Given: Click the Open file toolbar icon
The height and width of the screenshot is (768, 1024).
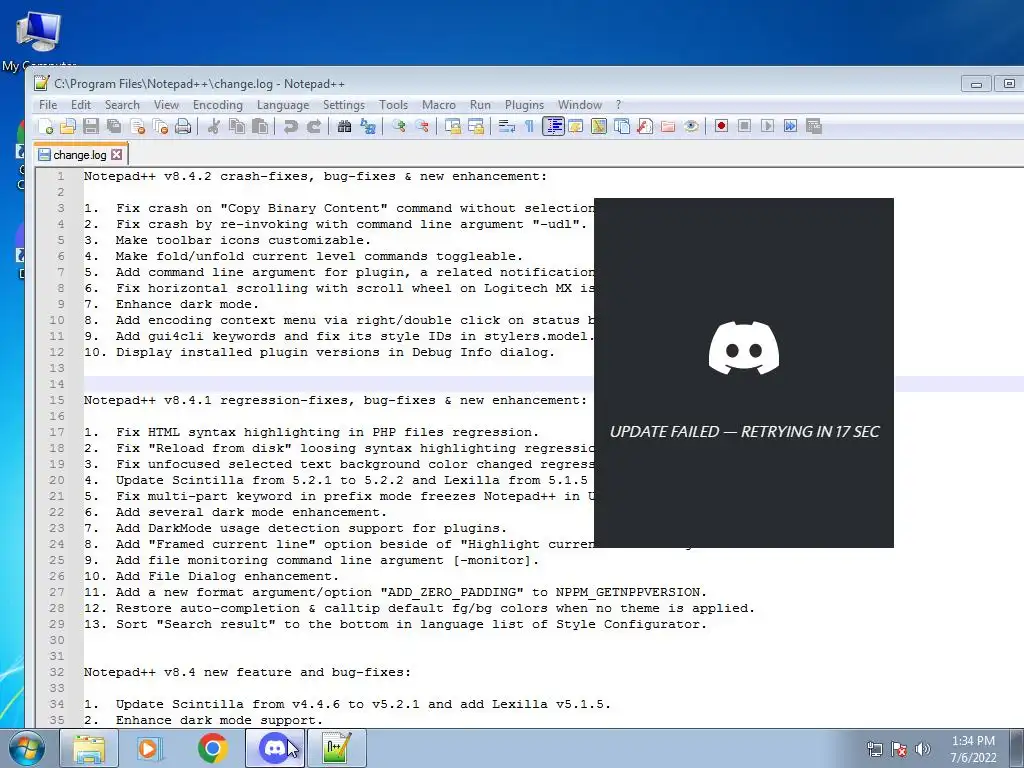Looking at the screenshot, I should [x=68, y=126].
